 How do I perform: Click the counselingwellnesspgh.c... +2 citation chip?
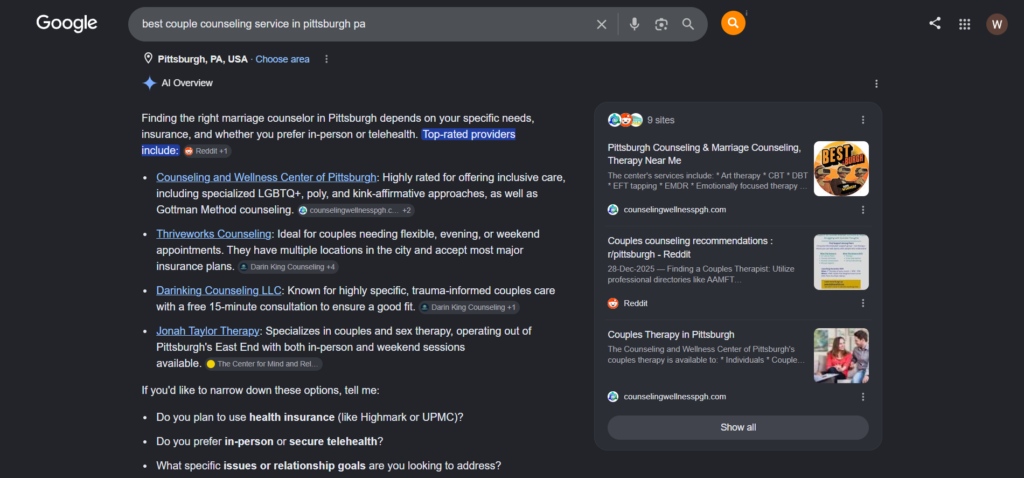[x=355, y=210]
